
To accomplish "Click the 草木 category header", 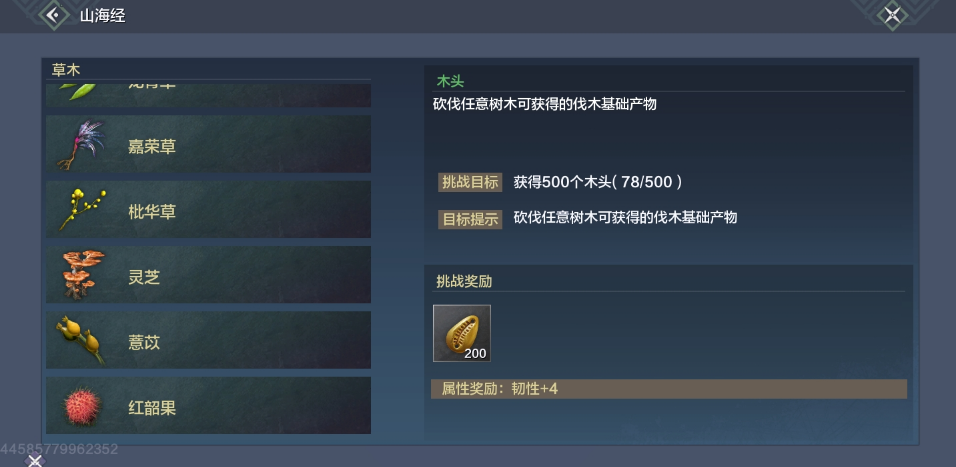I will pos(66,70).
